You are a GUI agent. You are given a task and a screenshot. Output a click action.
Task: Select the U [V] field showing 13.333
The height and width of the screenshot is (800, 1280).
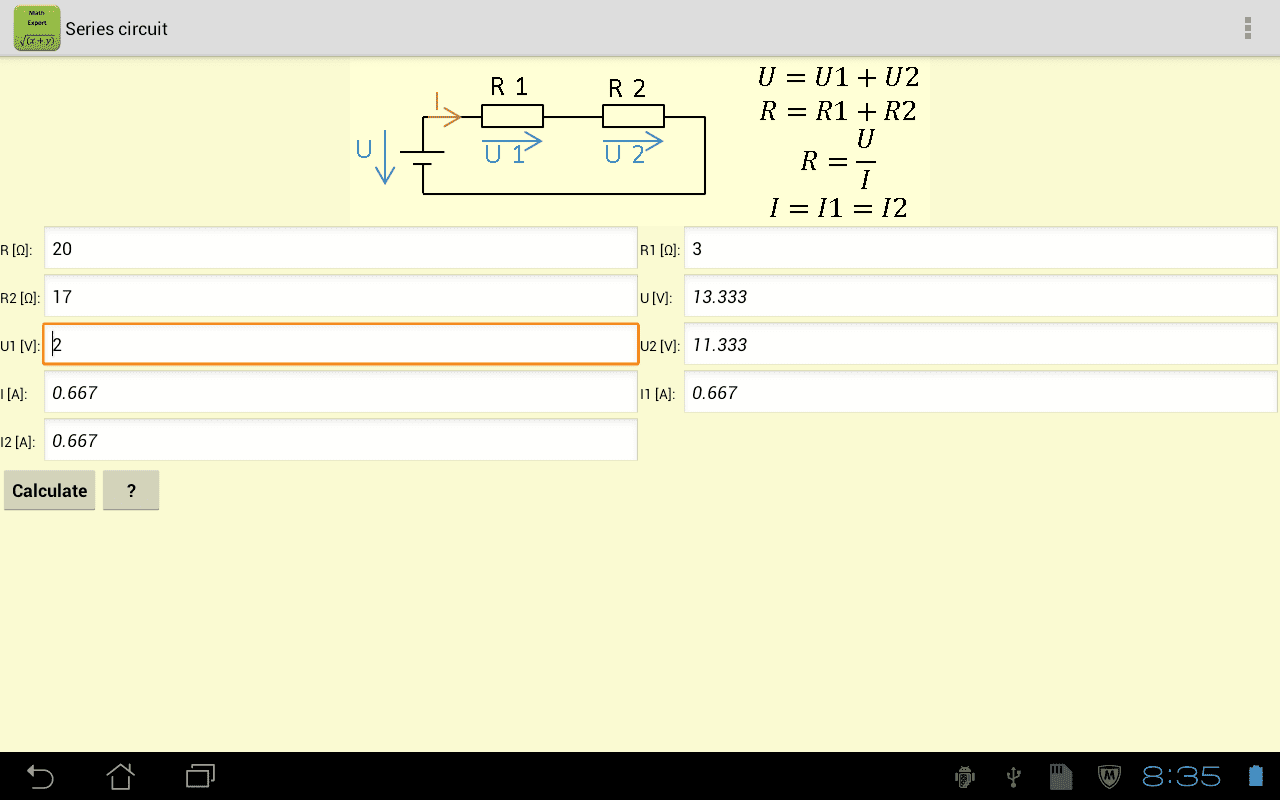click(981, 296)
